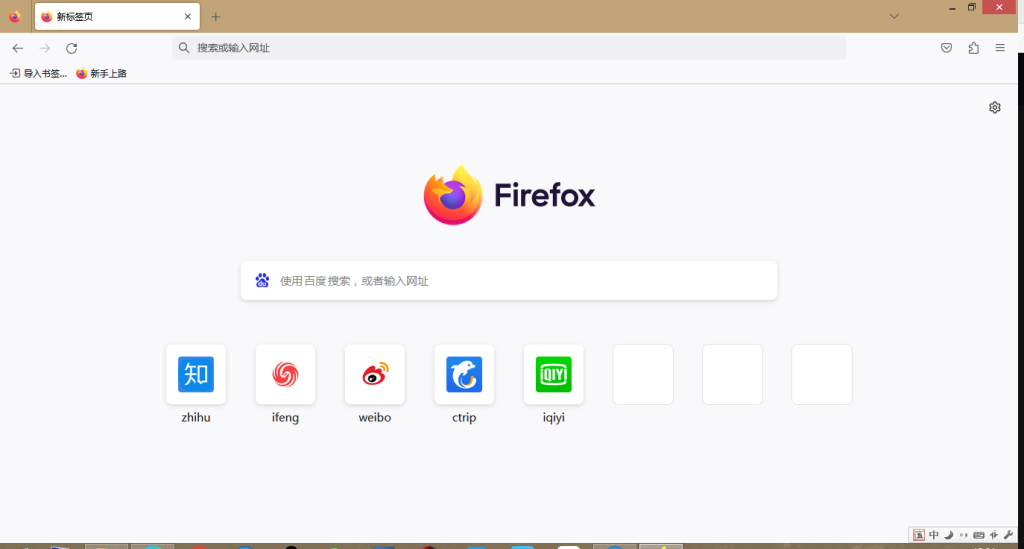Click the IME simplified/traditional switch icon

coord(994,535)
